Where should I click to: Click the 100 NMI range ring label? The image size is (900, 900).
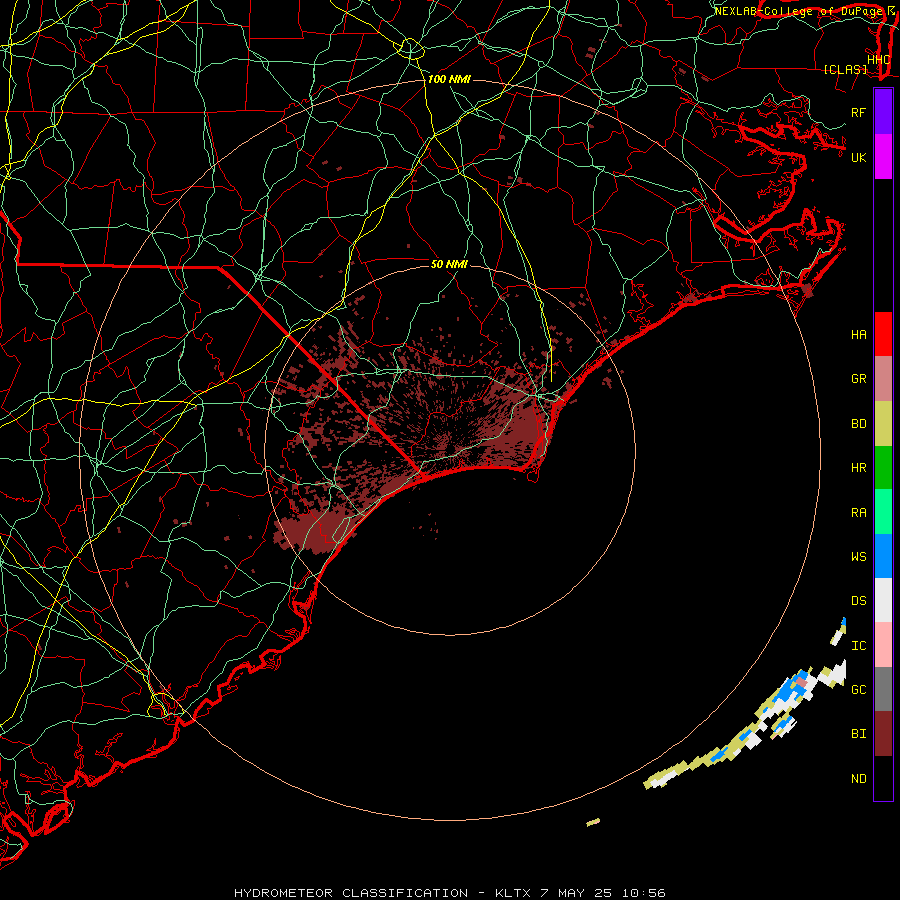tap(449, 79)
